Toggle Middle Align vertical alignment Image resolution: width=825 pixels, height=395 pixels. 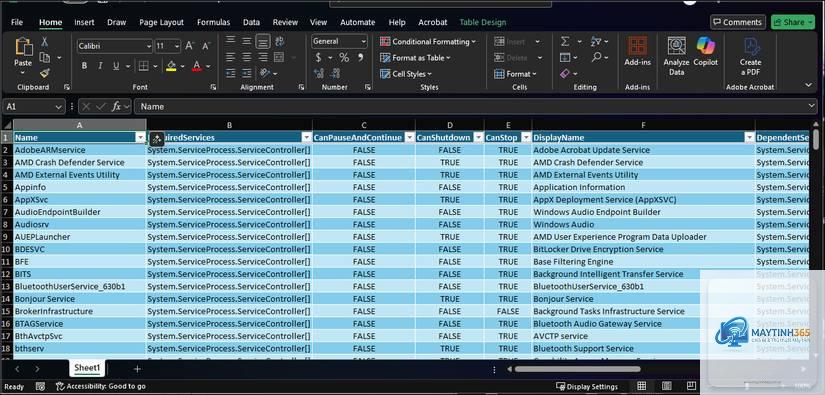(x=247, y=41)
